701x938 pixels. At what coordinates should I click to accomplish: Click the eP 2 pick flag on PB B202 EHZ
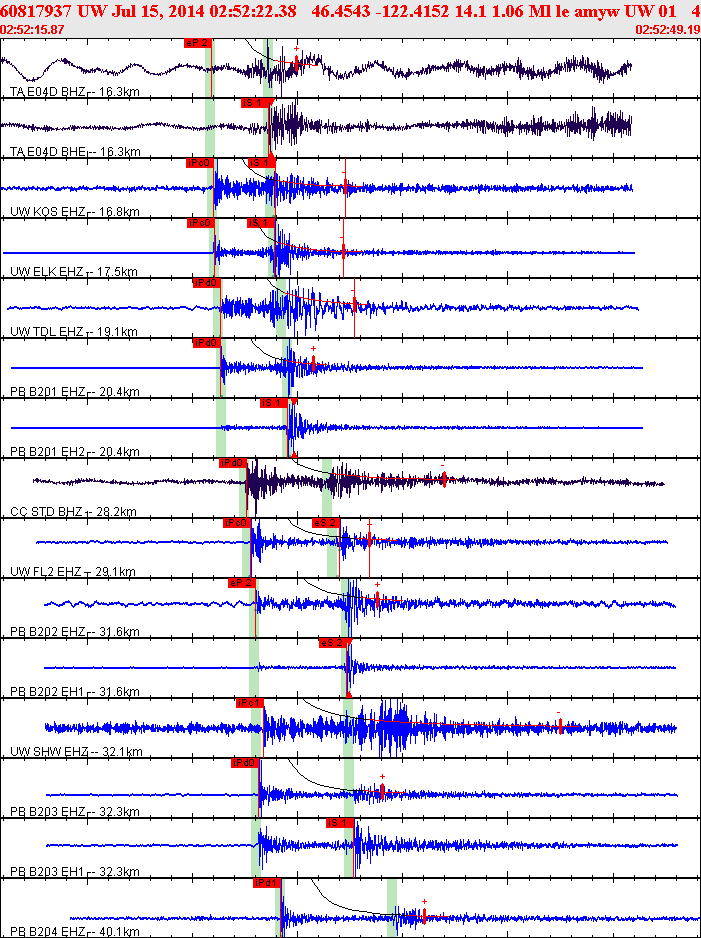242,583
